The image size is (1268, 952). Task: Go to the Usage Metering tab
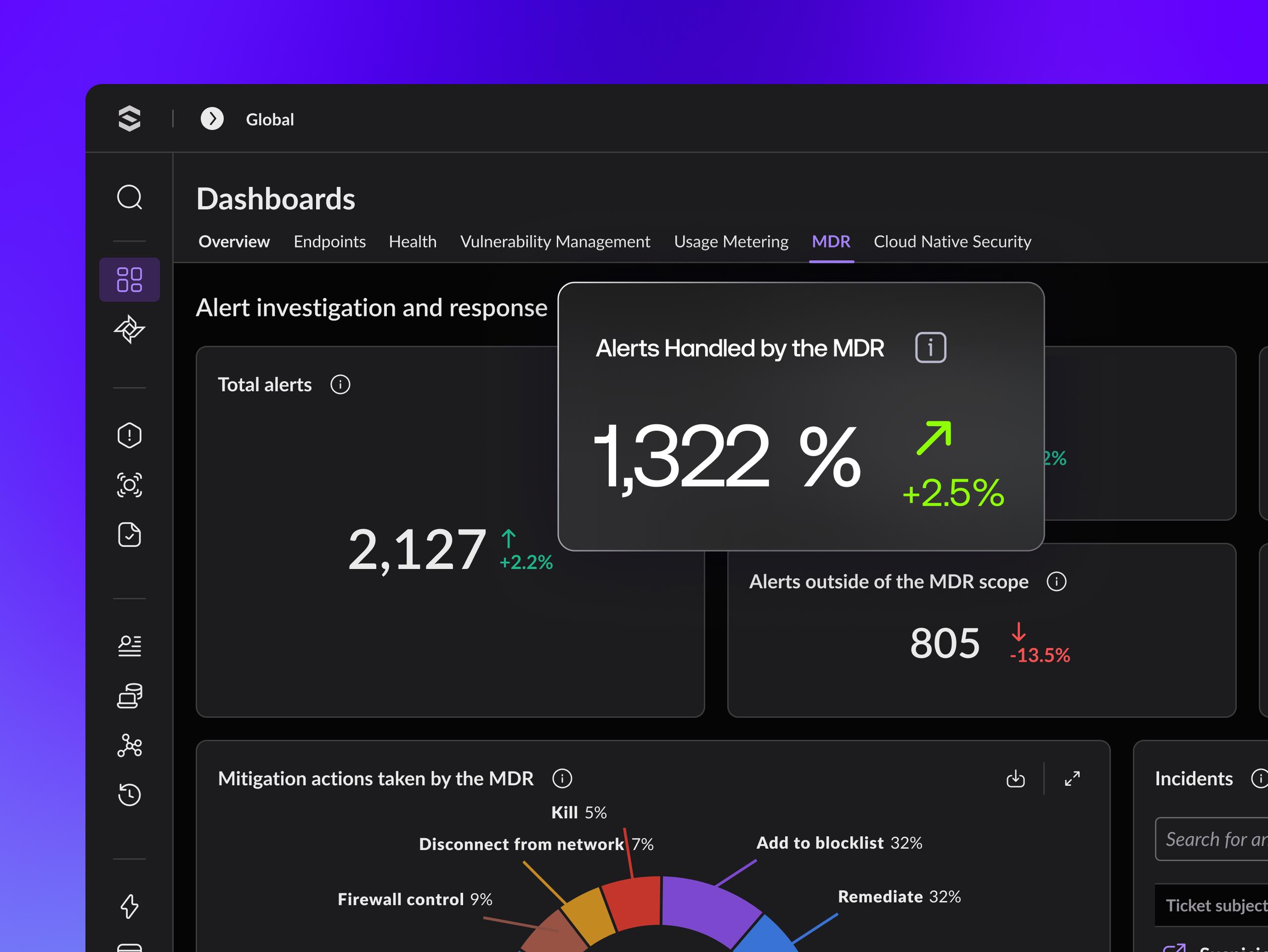click(731, 242)
